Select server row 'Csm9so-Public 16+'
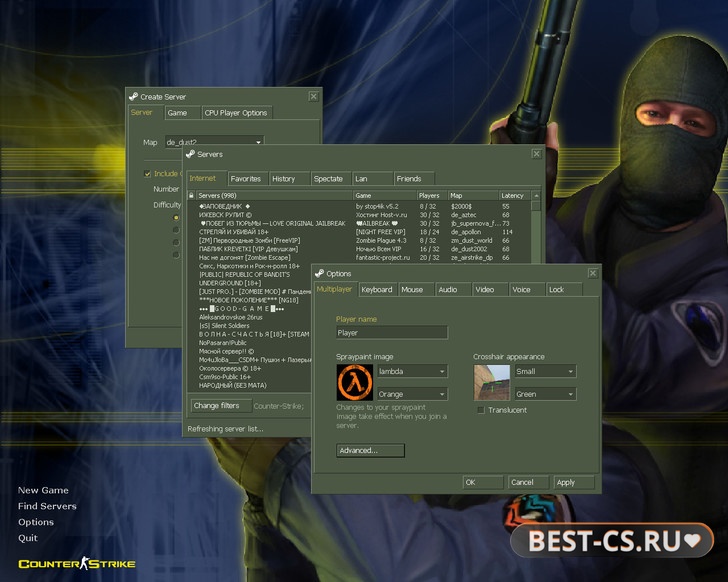The height and width of the screenshot is (582, 728). point(250,377)
